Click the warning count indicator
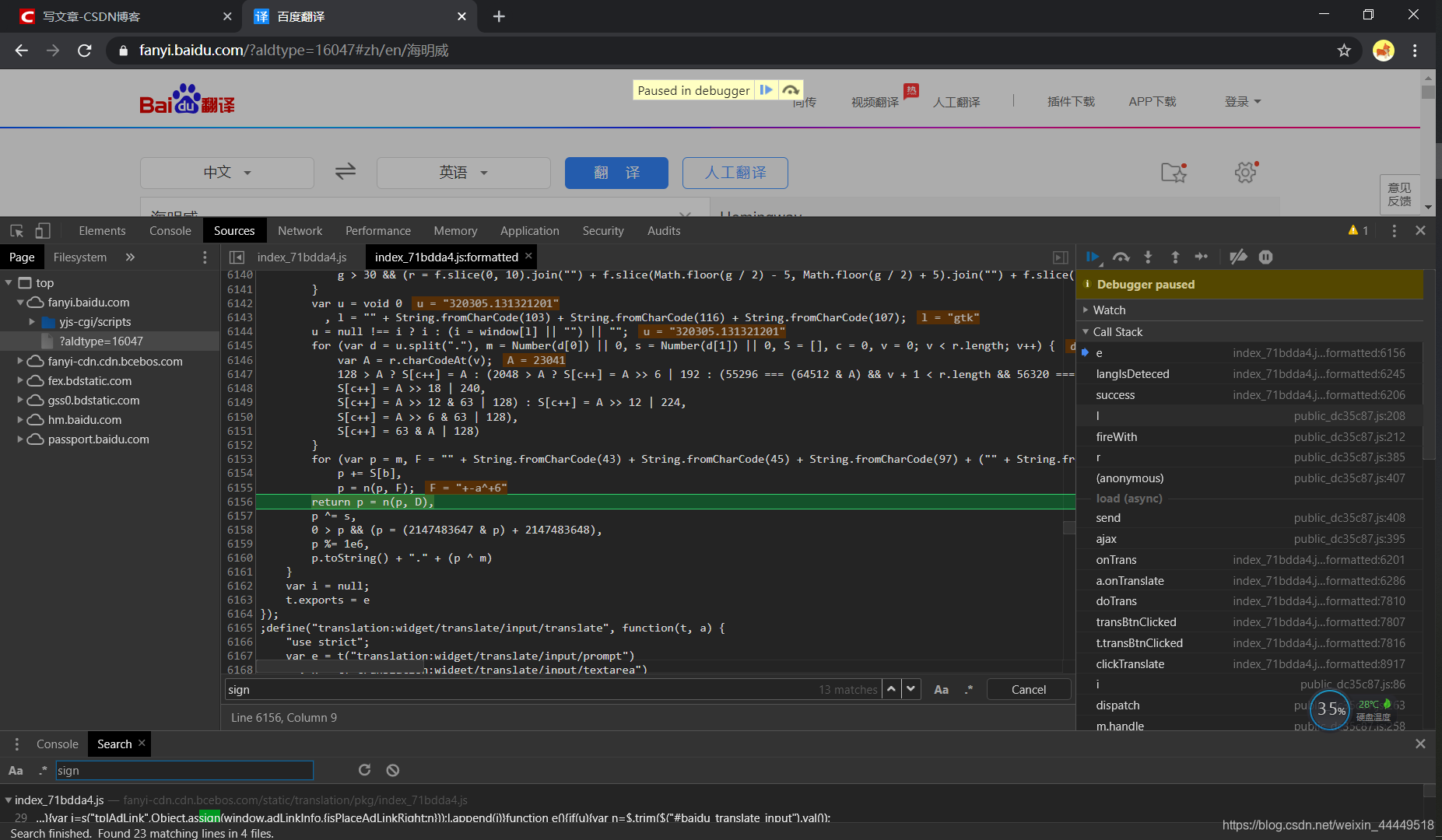 [1358, 231]
